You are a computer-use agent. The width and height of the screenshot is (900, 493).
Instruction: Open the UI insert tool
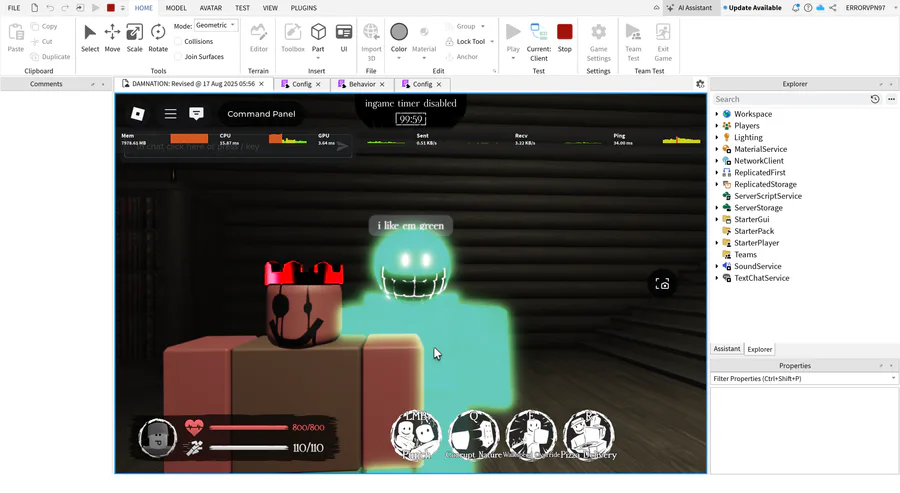click(x=344, y=38)
